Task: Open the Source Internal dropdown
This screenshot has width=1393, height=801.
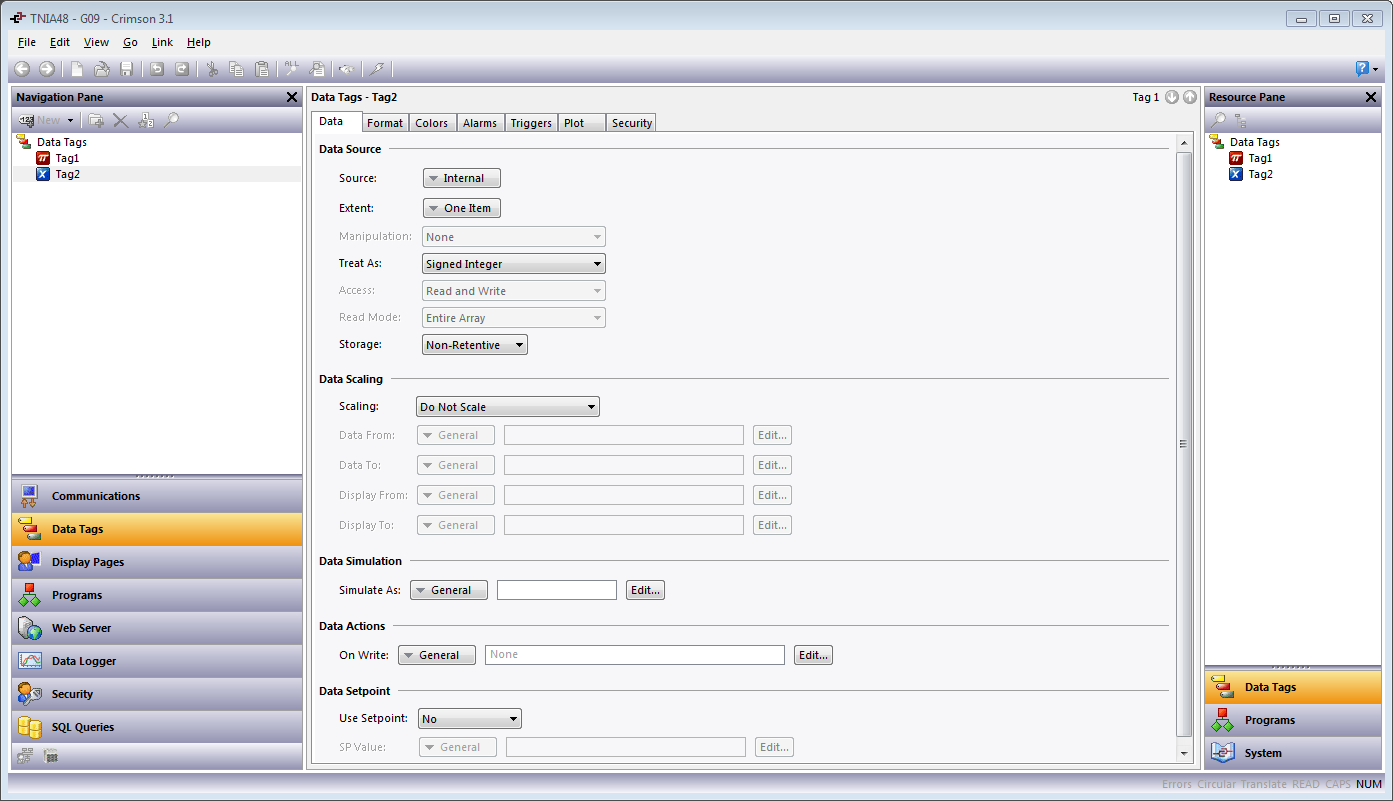Action: [x=462, y=178]
